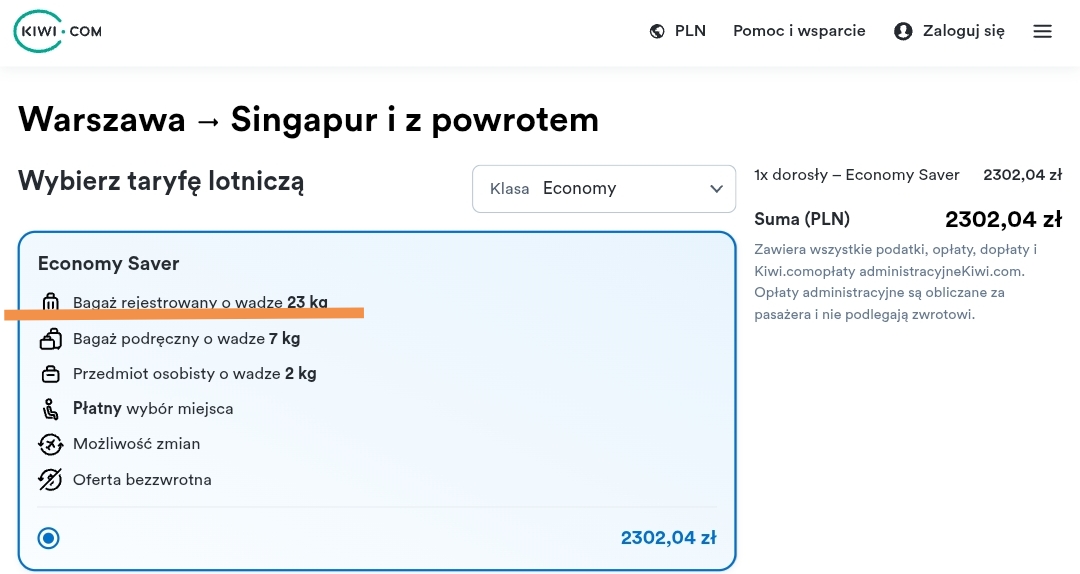Click the non-refundable offer icon
The image size is (1080, 574).
[x=50, y=480]
